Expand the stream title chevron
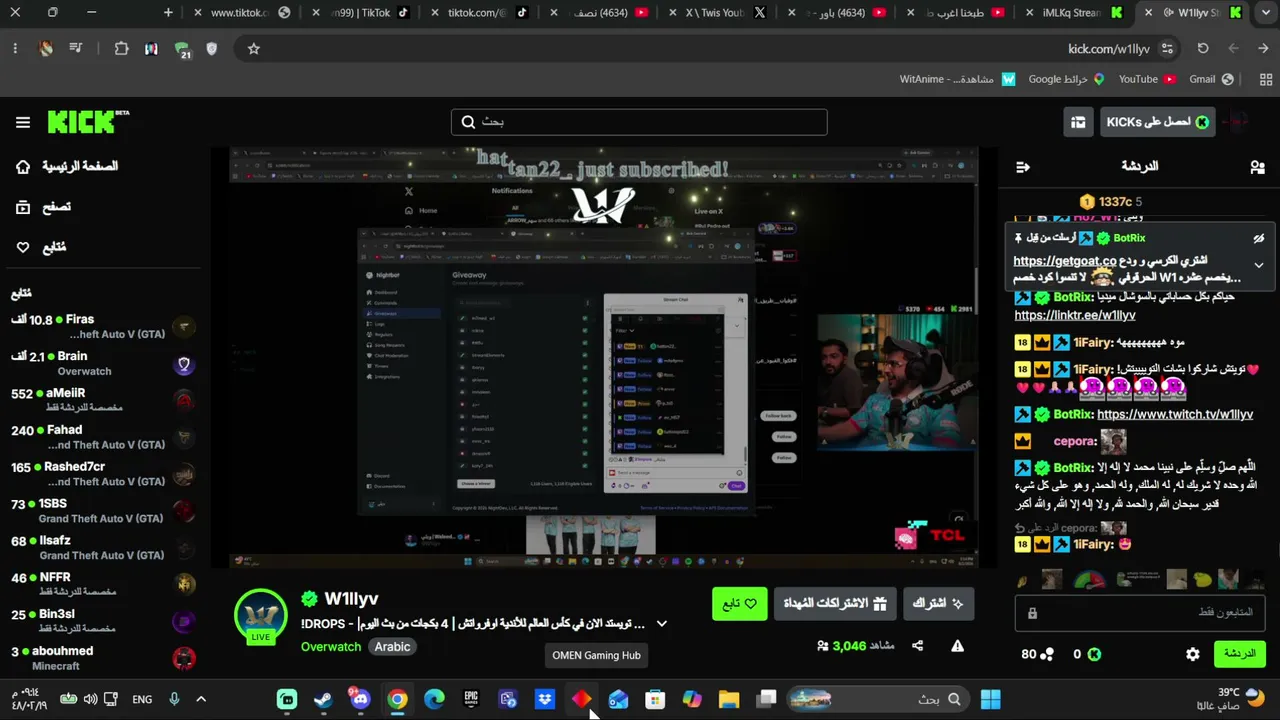 (x=661, y=623)
